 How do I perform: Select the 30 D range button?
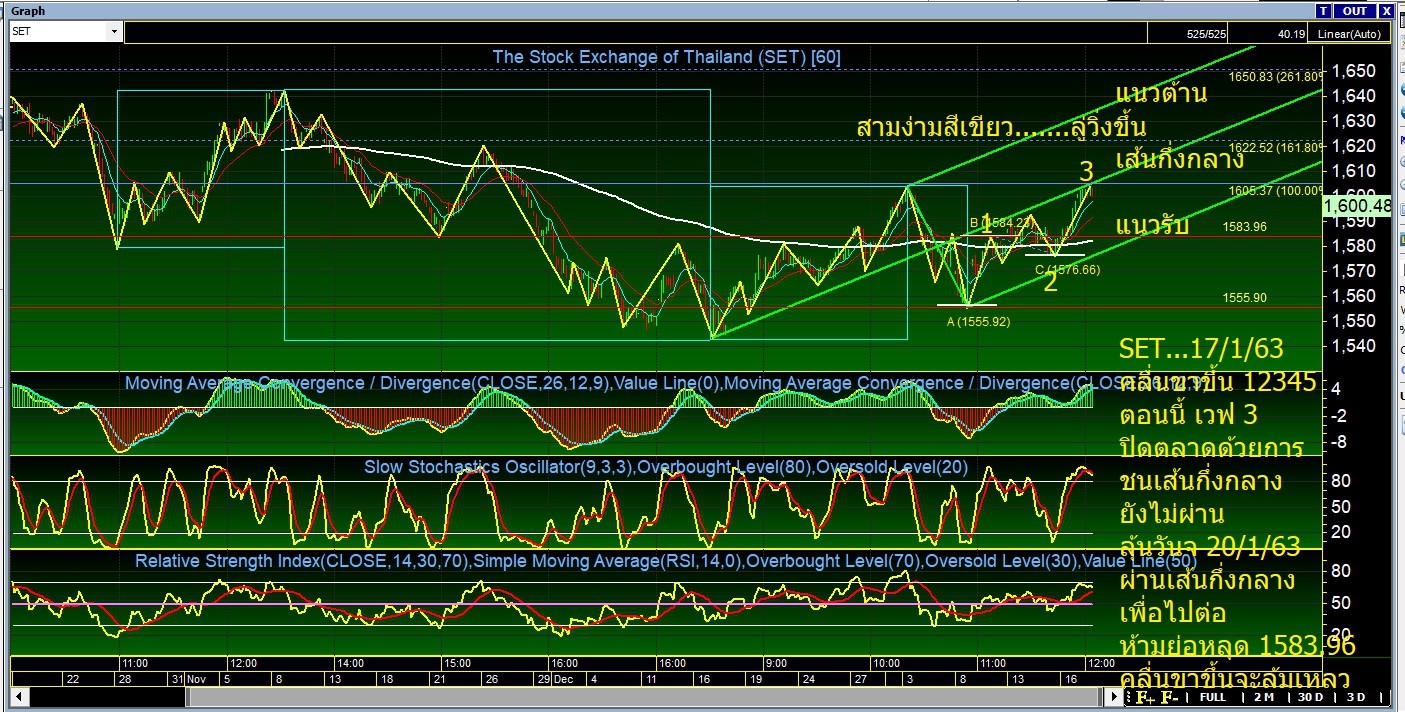point(1310,696)
